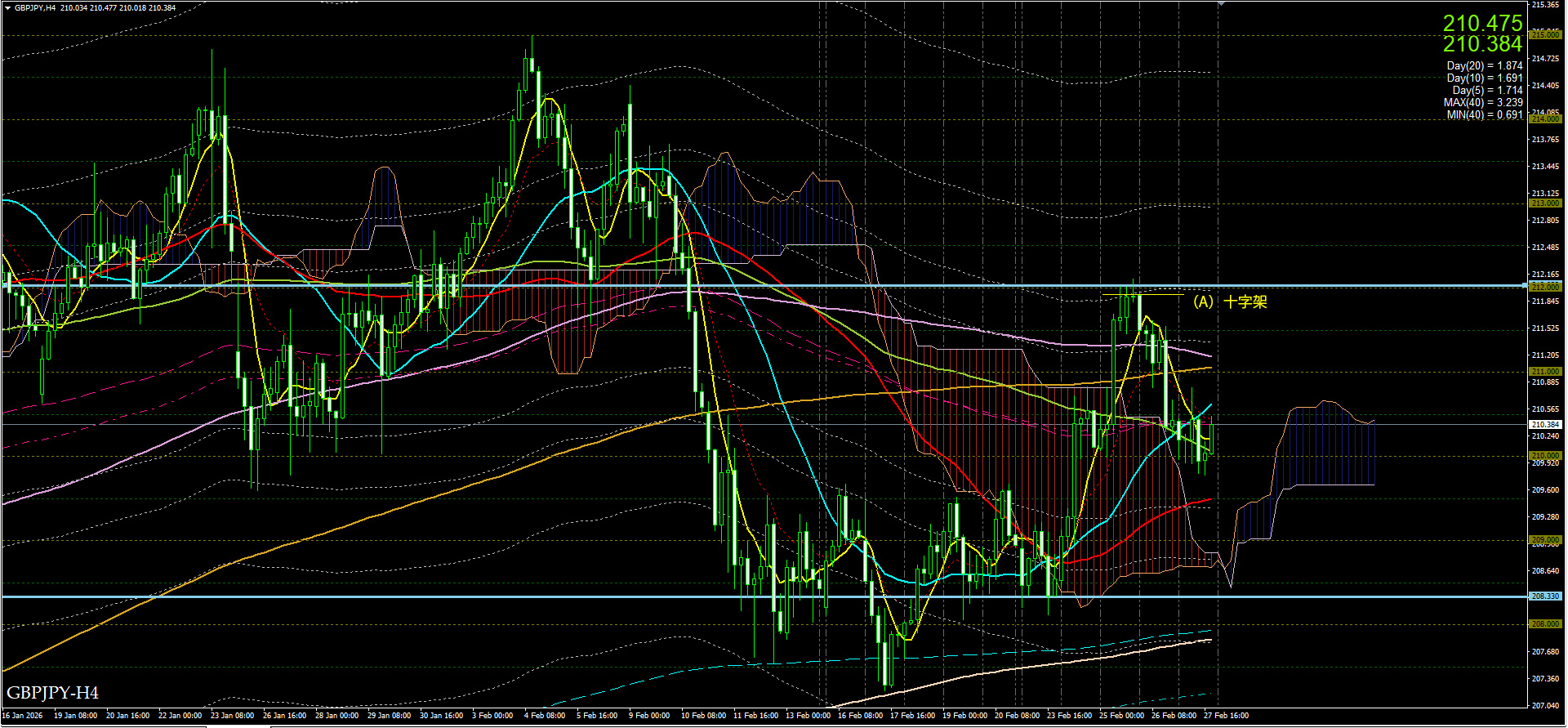The height and width of the screenshot is (728, 1568).
Task: Click the 208.000 highlighted price level tag
Action: pos(1545,624)
